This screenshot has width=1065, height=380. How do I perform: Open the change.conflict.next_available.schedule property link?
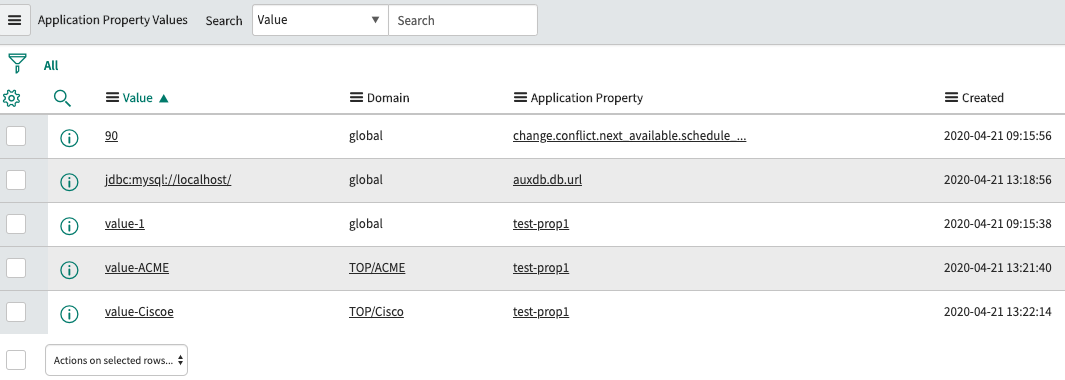630,136
